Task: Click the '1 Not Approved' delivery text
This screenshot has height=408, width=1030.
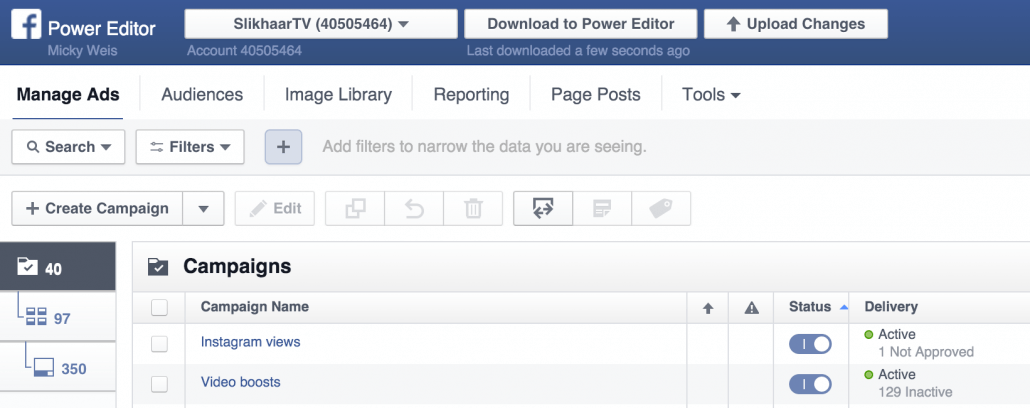Action: coord(926,352)
